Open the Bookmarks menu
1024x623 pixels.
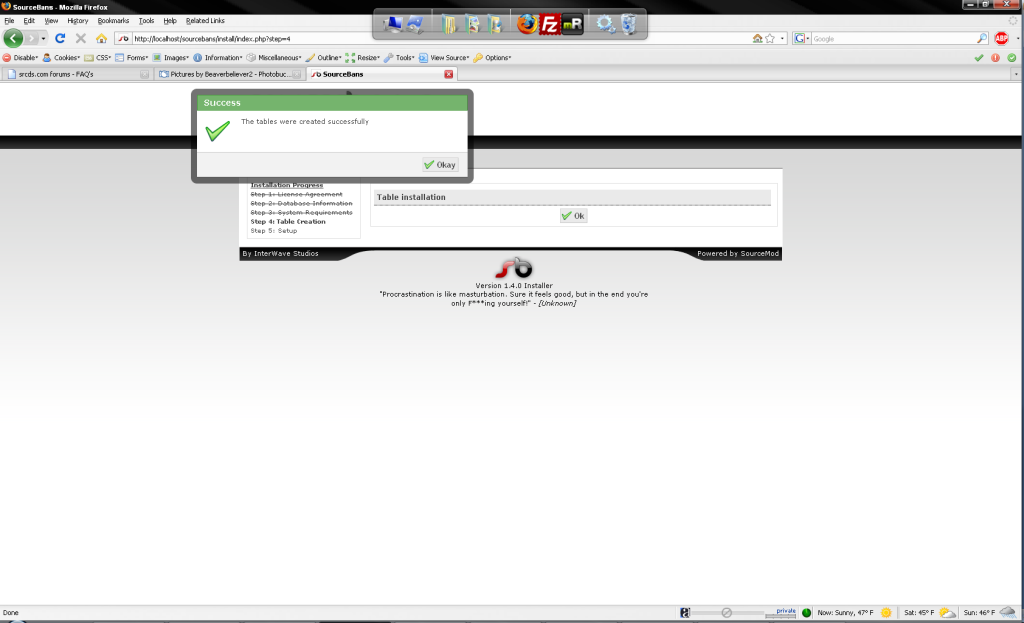[x=113, y=21]
